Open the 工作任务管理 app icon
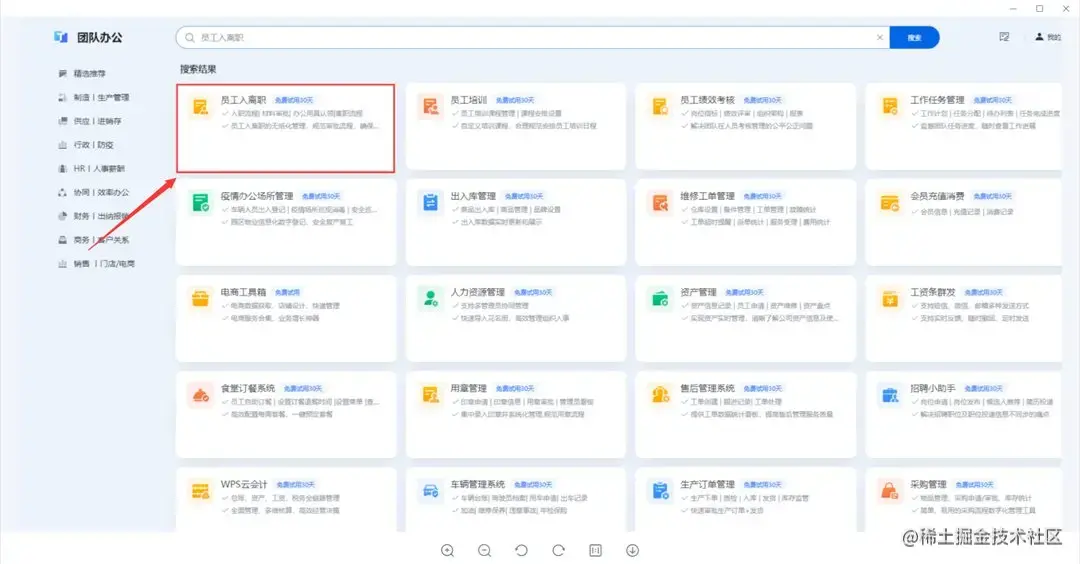 pyautogui.click(x=890, y=107)
